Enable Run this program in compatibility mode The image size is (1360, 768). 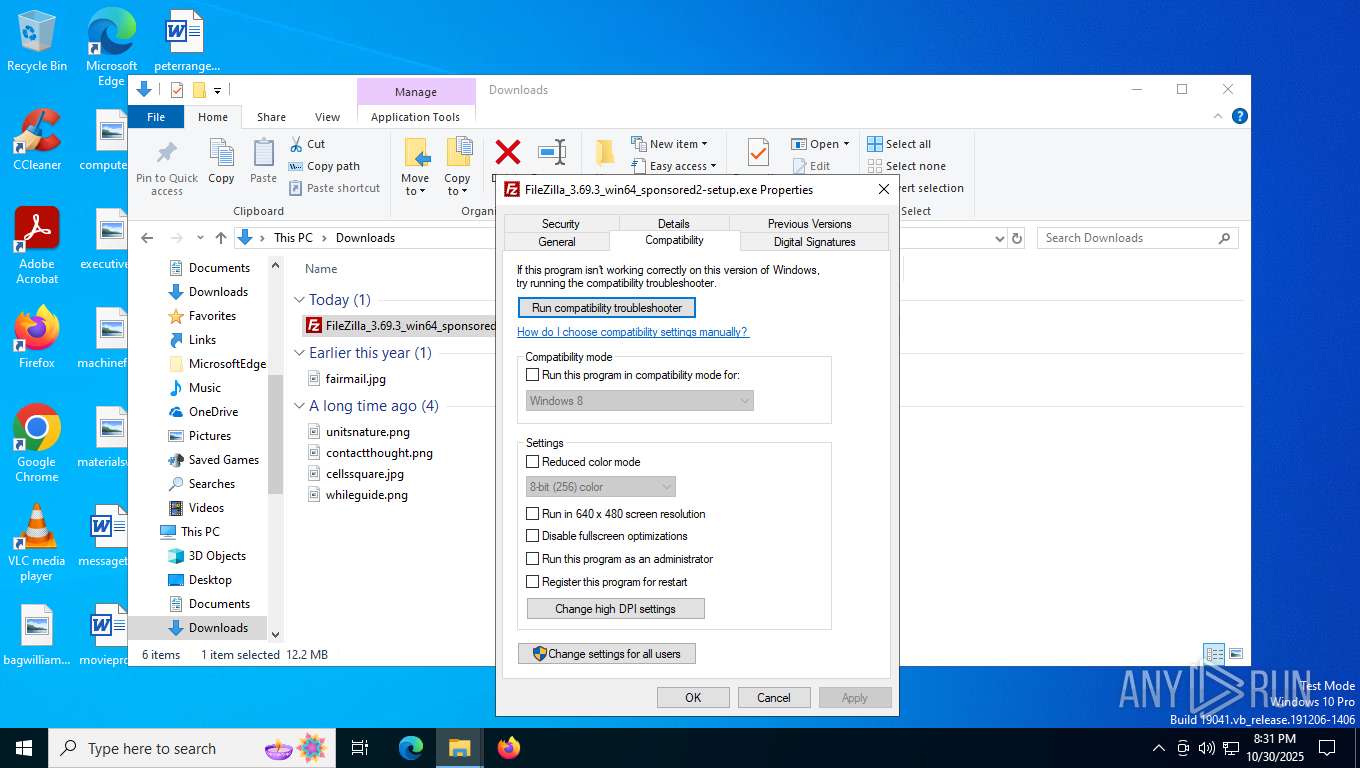pos(533,375)
